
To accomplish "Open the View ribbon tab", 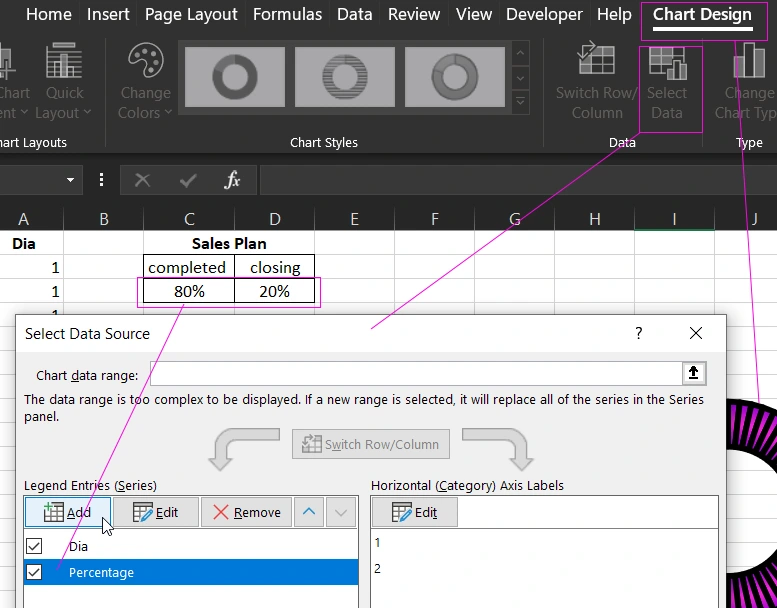I will click(474, 14).
